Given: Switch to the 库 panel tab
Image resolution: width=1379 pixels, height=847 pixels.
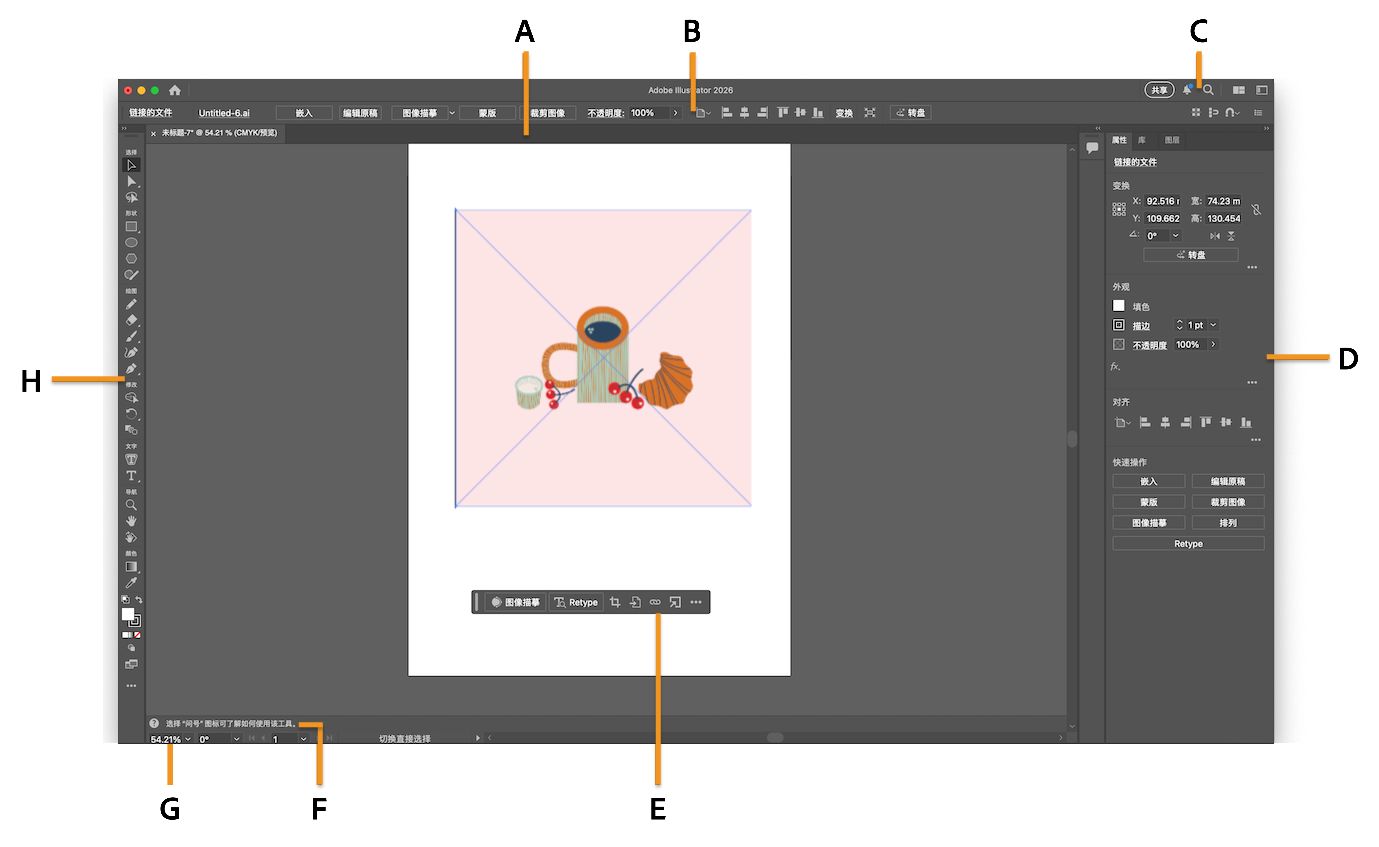Looking at the screenshot, I should click(1141, 140).
